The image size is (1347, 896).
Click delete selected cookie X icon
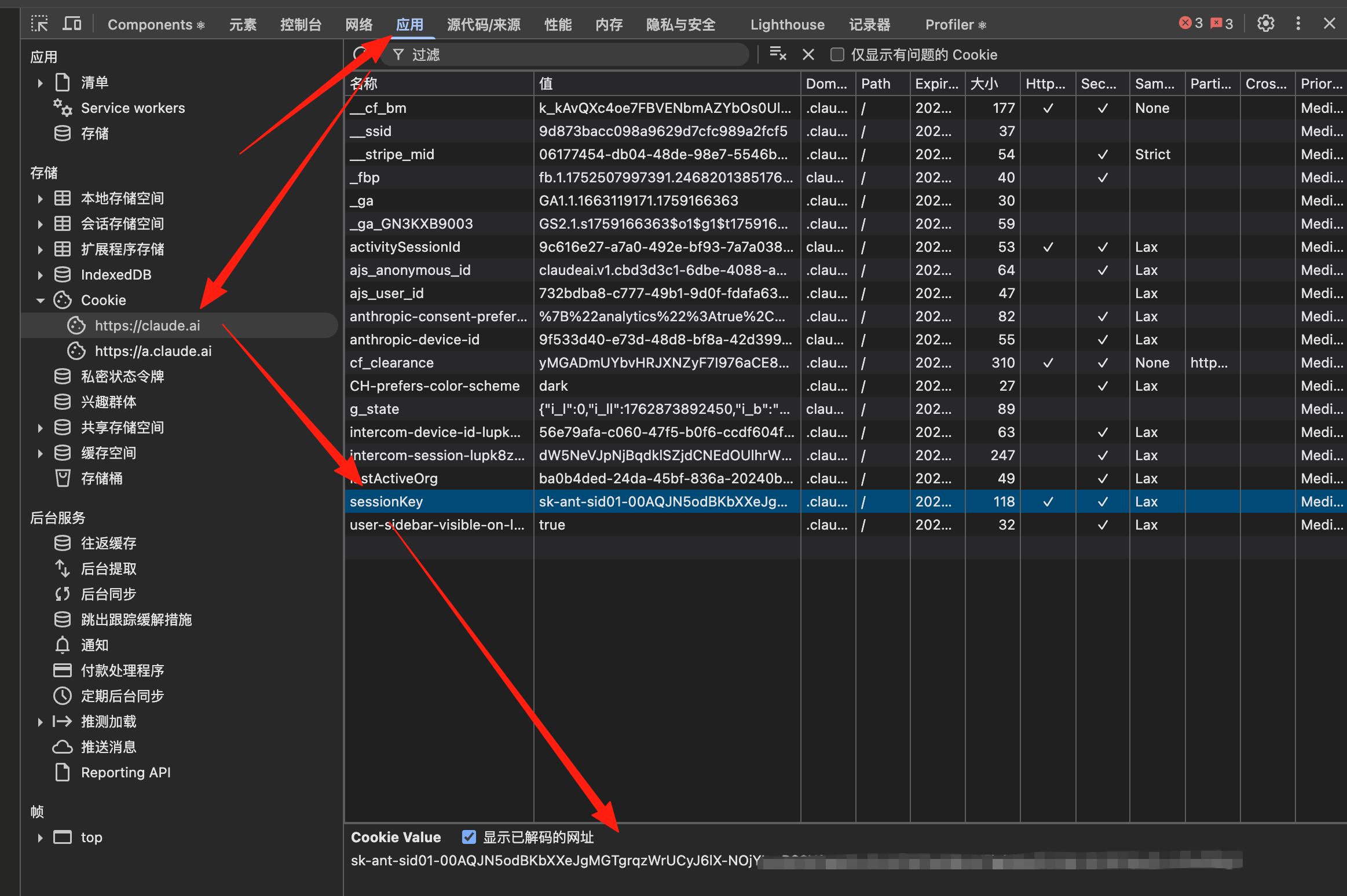[x=808, y=54]
